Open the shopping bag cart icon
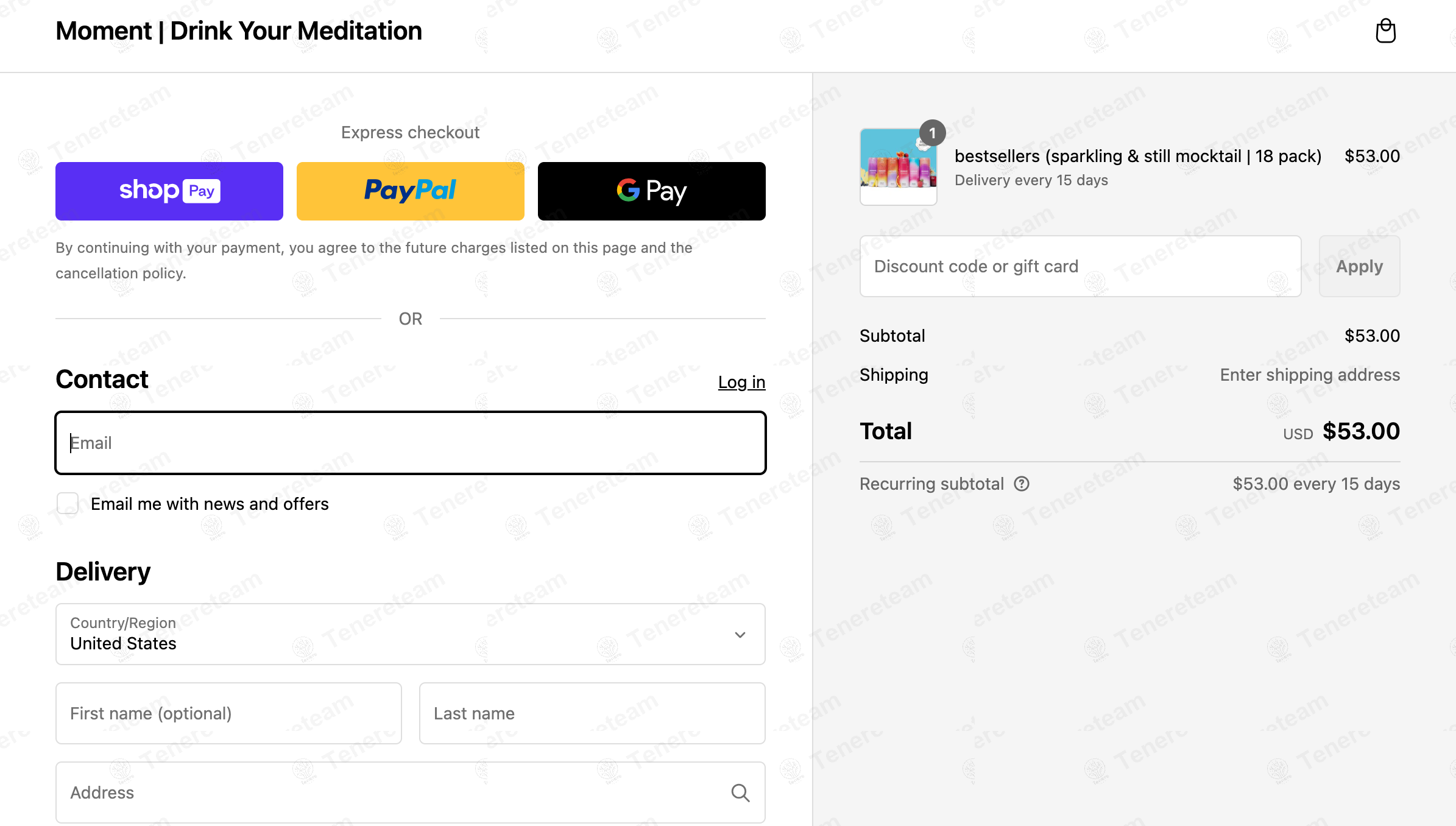 pyautogui.click(x=1385, y=31)
